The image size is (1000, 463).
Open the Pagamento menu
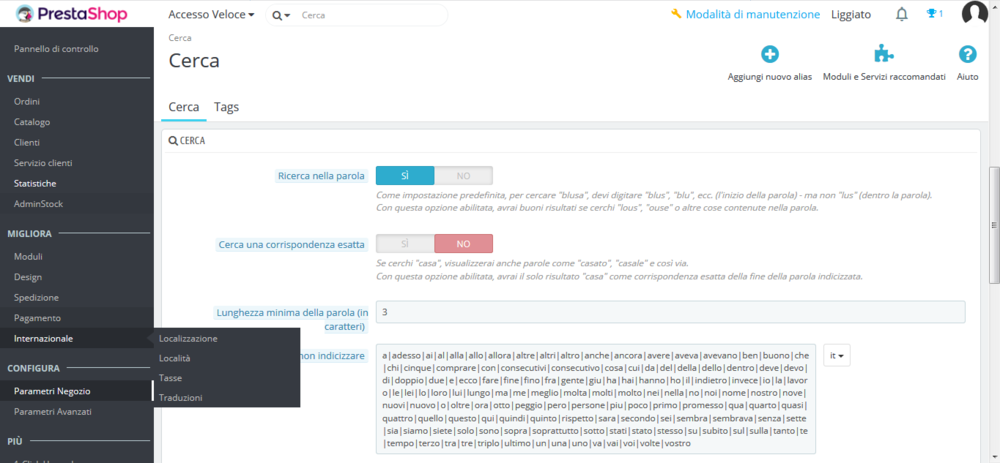click(x=38, y=318)
